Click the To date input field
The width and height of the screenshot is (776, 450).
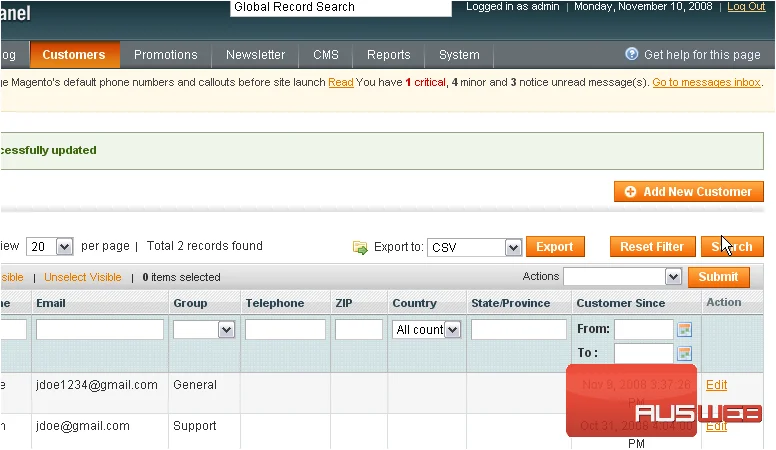pyautogui.click(x=644, y=353)
